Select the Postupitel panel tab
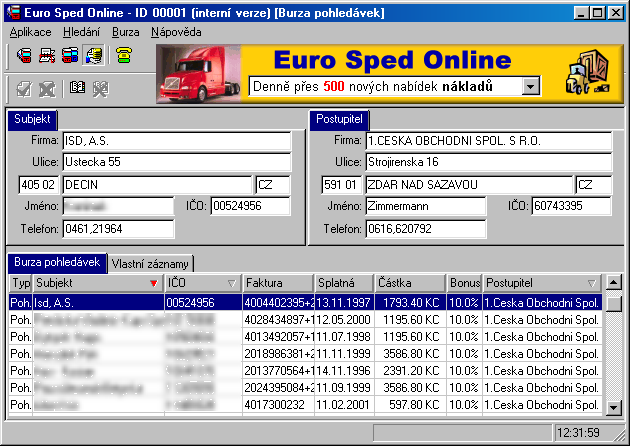630x446 pixels. 339,119
